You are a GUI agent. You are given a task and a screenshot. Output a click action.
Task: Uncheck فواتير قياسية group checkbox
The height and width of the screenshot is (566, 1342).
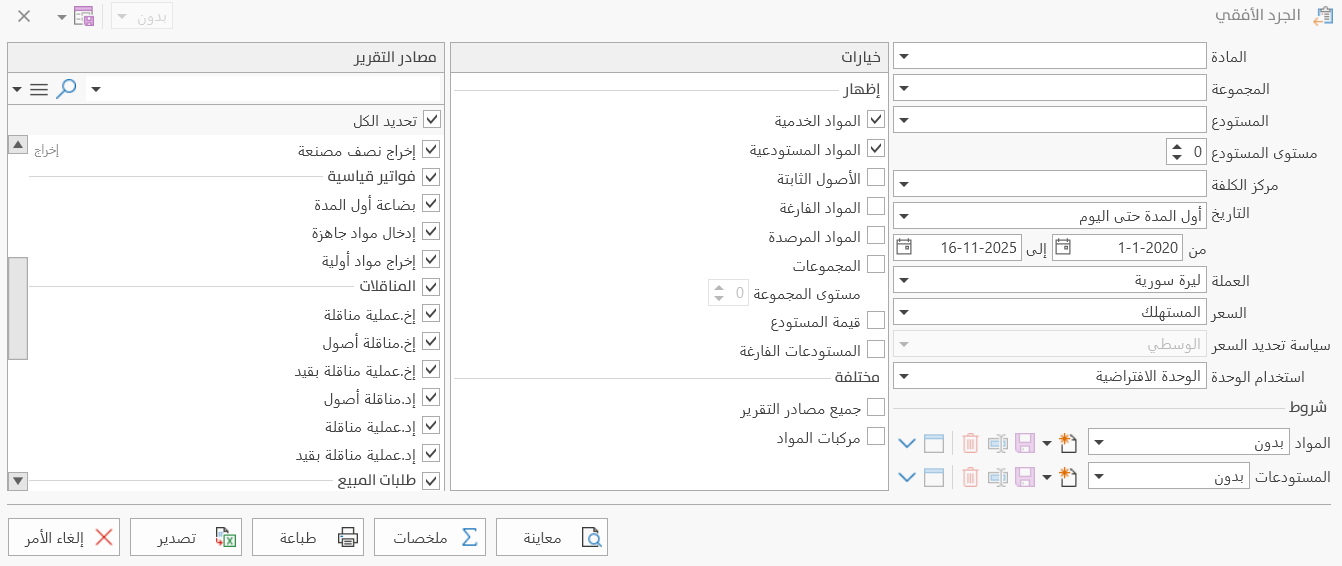(x=431, y=177)
